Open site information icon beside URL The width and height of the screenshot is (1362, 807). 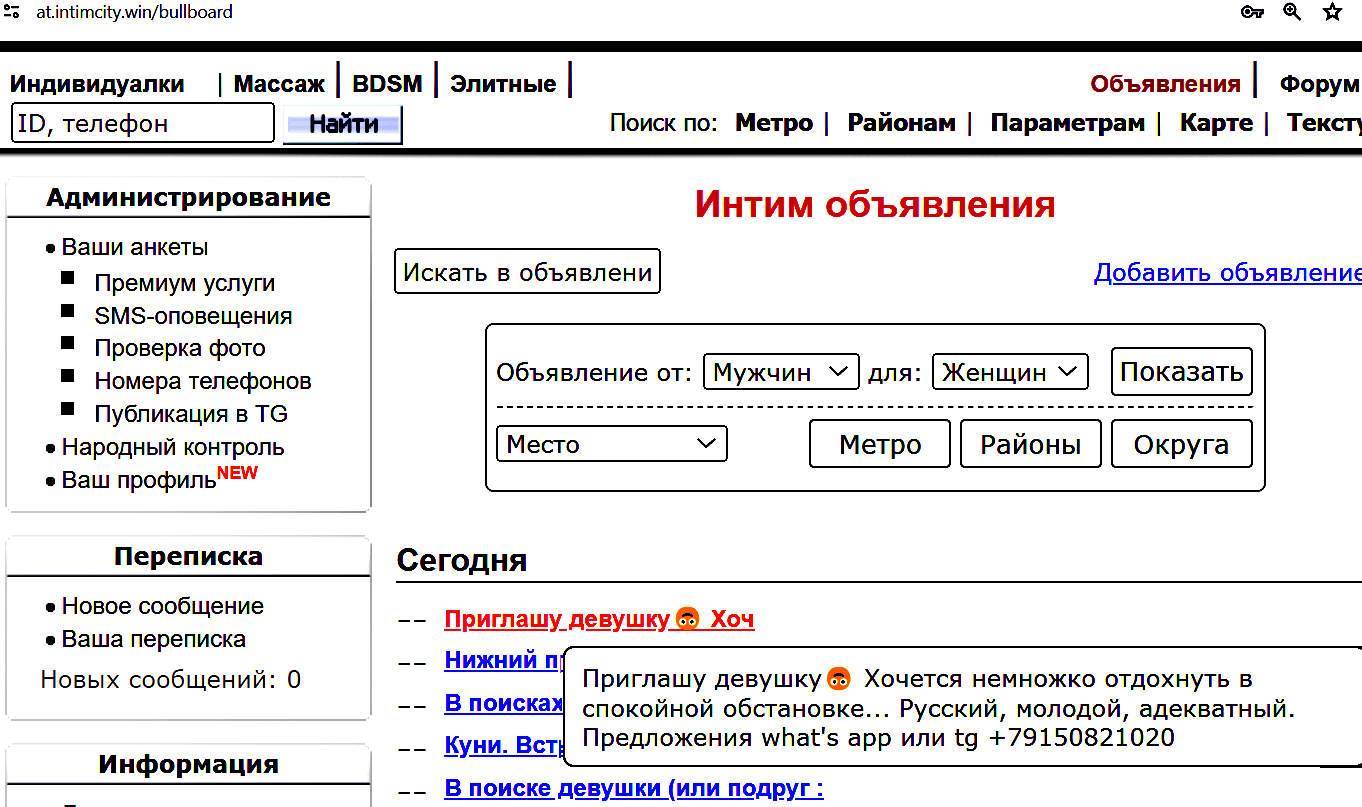tap(12, 12)
